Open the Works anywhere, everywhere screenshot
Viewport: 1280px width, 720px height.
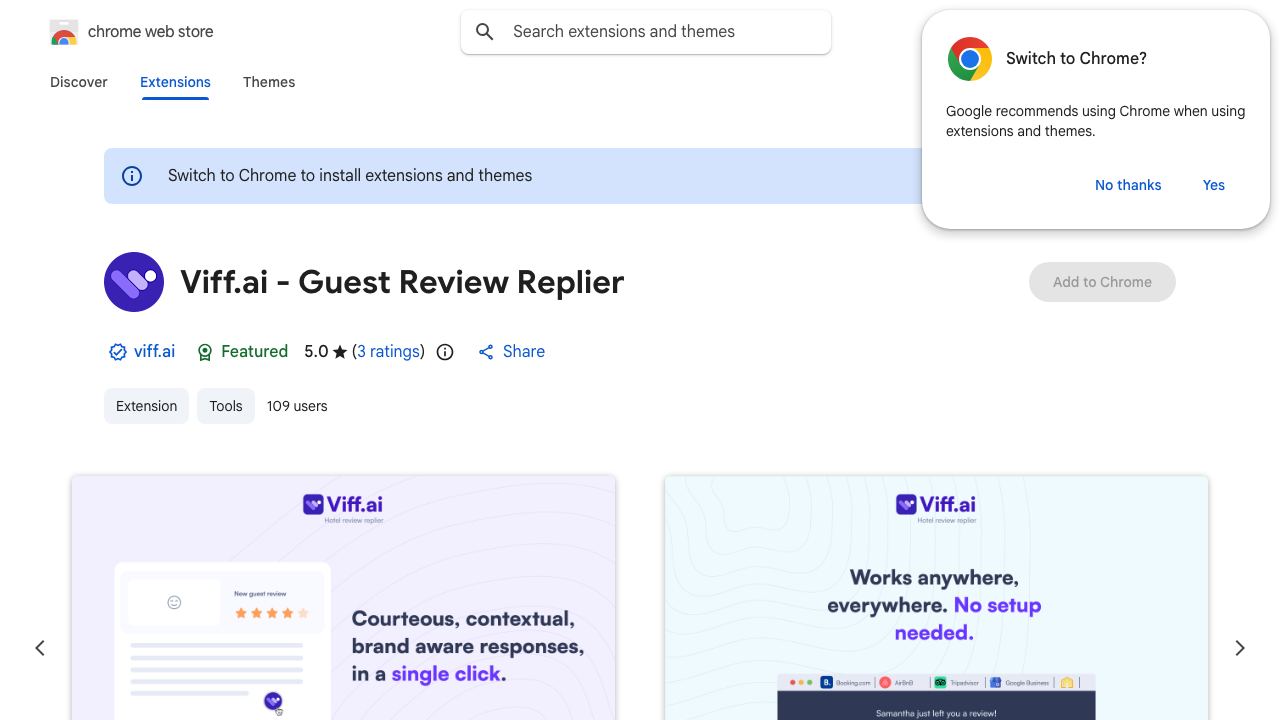pos(936,598)
